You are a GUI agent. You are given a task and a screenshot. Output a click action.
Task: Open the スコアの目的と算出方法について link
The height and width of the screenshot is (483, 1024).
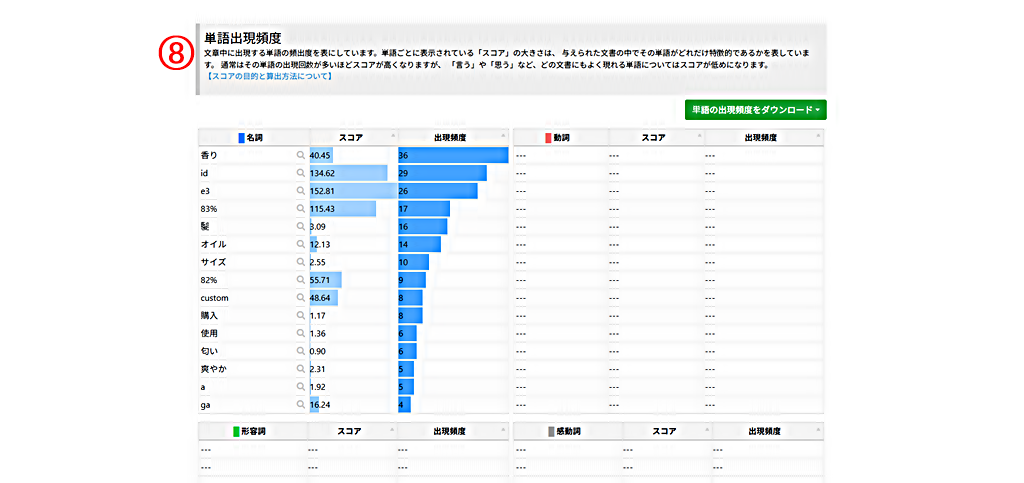click(x=269, y=76)
